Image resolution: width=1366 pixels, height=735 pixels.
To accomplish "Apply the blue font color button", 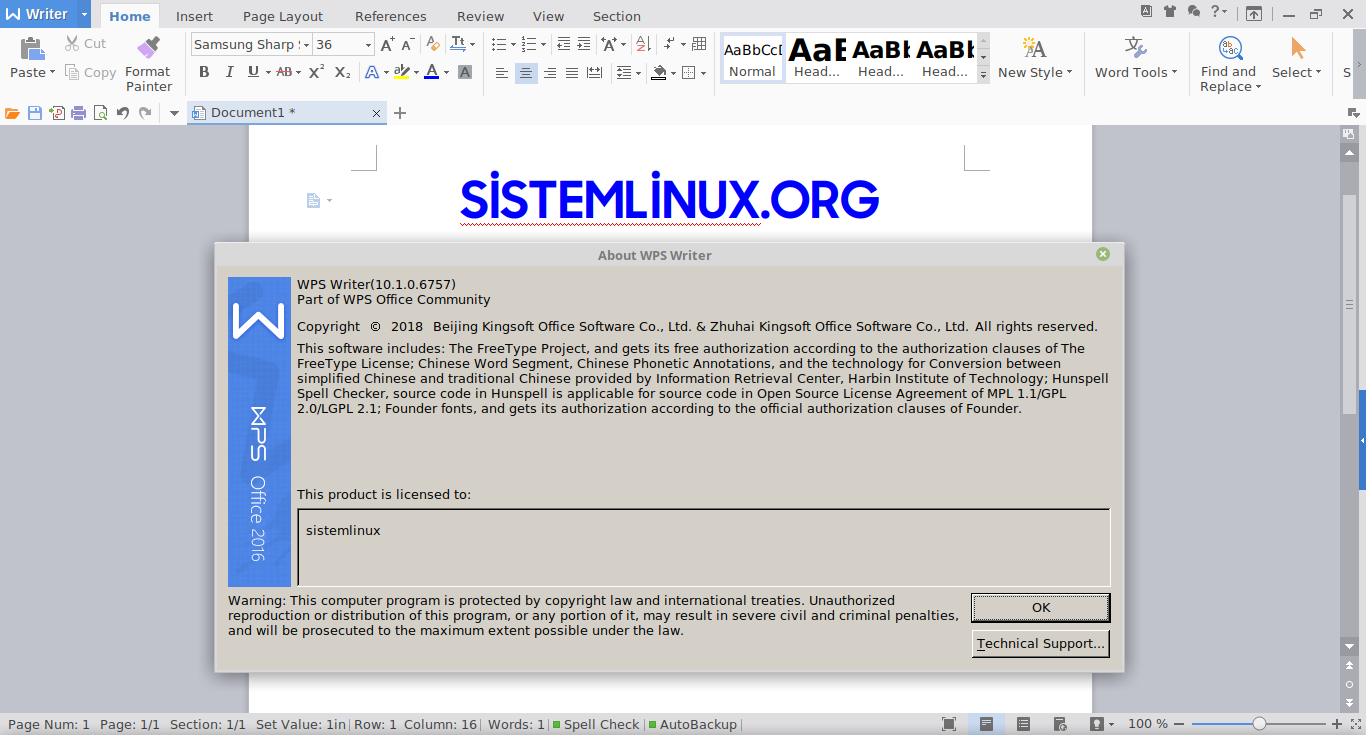I will (431, 72).
